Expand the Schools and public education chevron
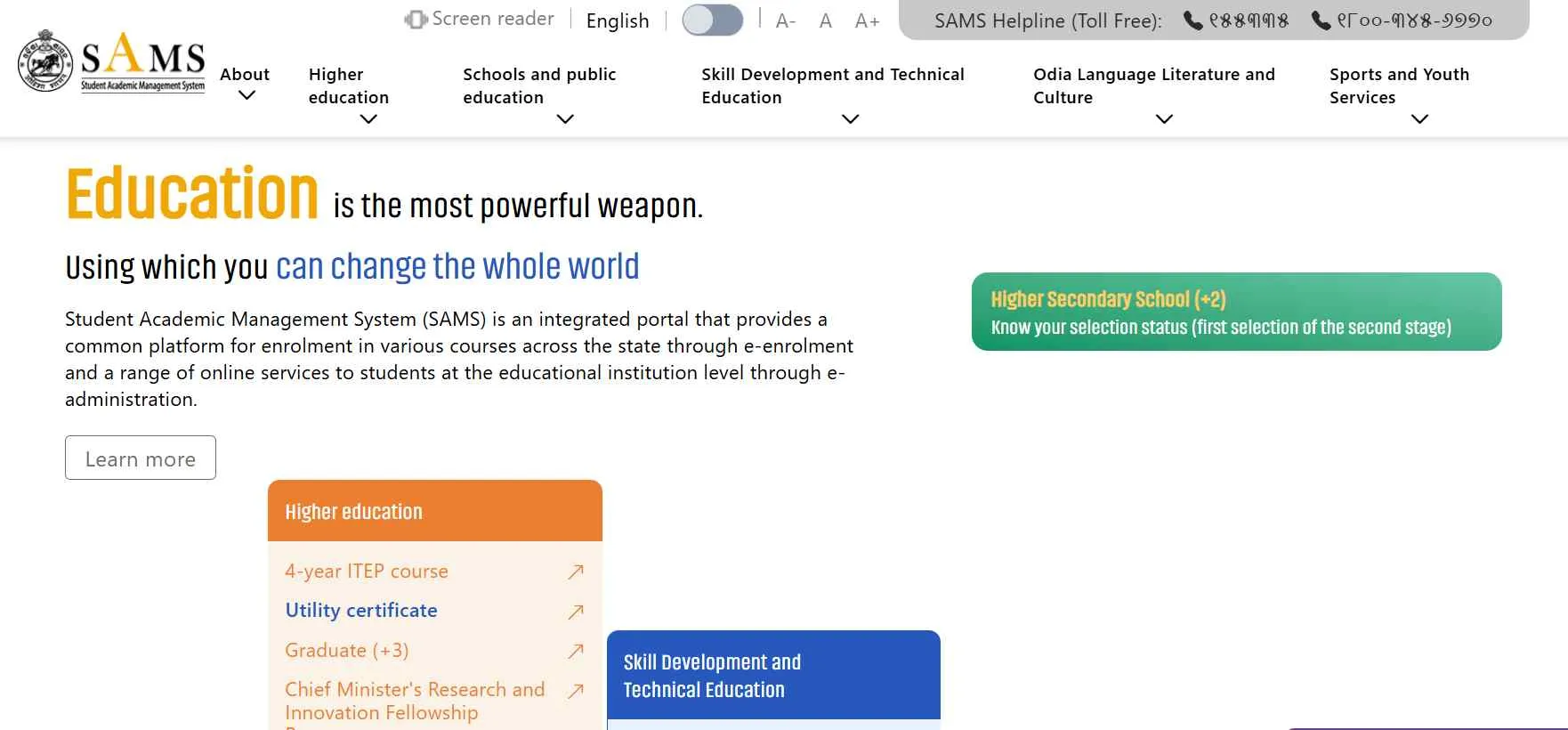 pyautogui.click(x=565, y=118)
